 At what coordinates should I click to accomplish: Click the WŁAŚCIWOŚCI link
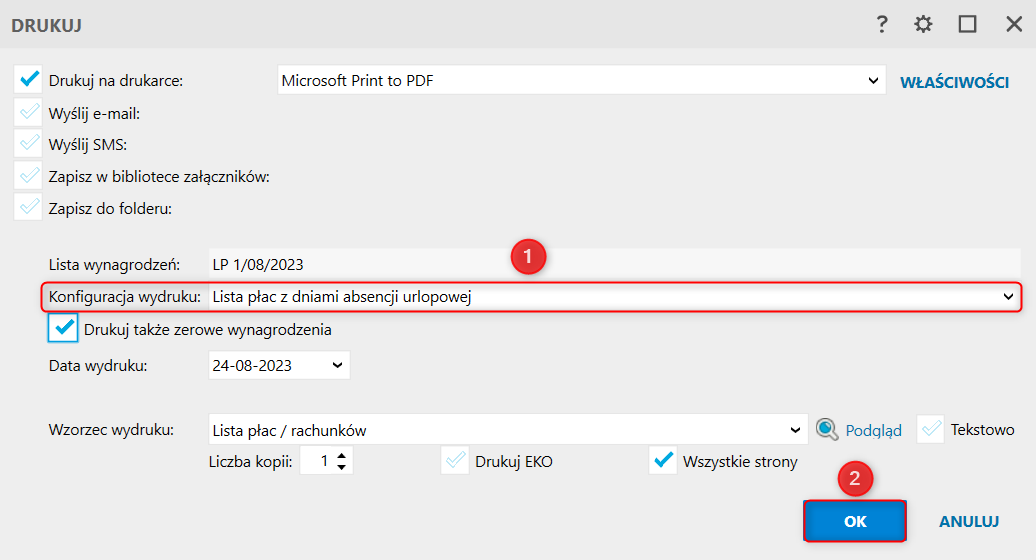coord(954,82)
